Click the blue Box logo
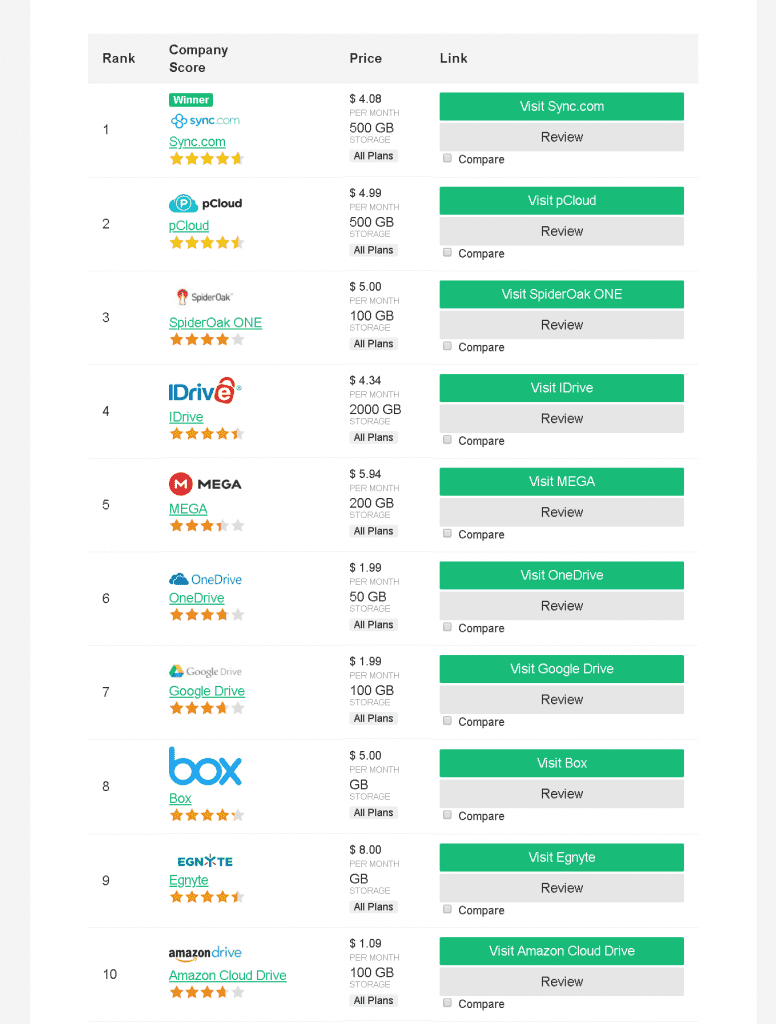Viewport: 776px width, 1024px height. coord(205,767)
